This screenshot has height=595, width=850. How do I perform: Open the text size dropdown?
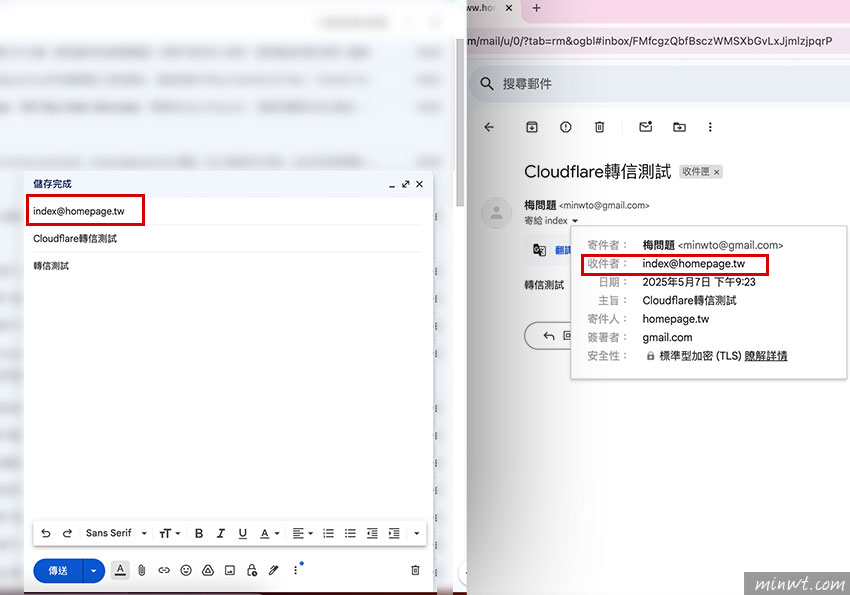click(x=169, y=534)
